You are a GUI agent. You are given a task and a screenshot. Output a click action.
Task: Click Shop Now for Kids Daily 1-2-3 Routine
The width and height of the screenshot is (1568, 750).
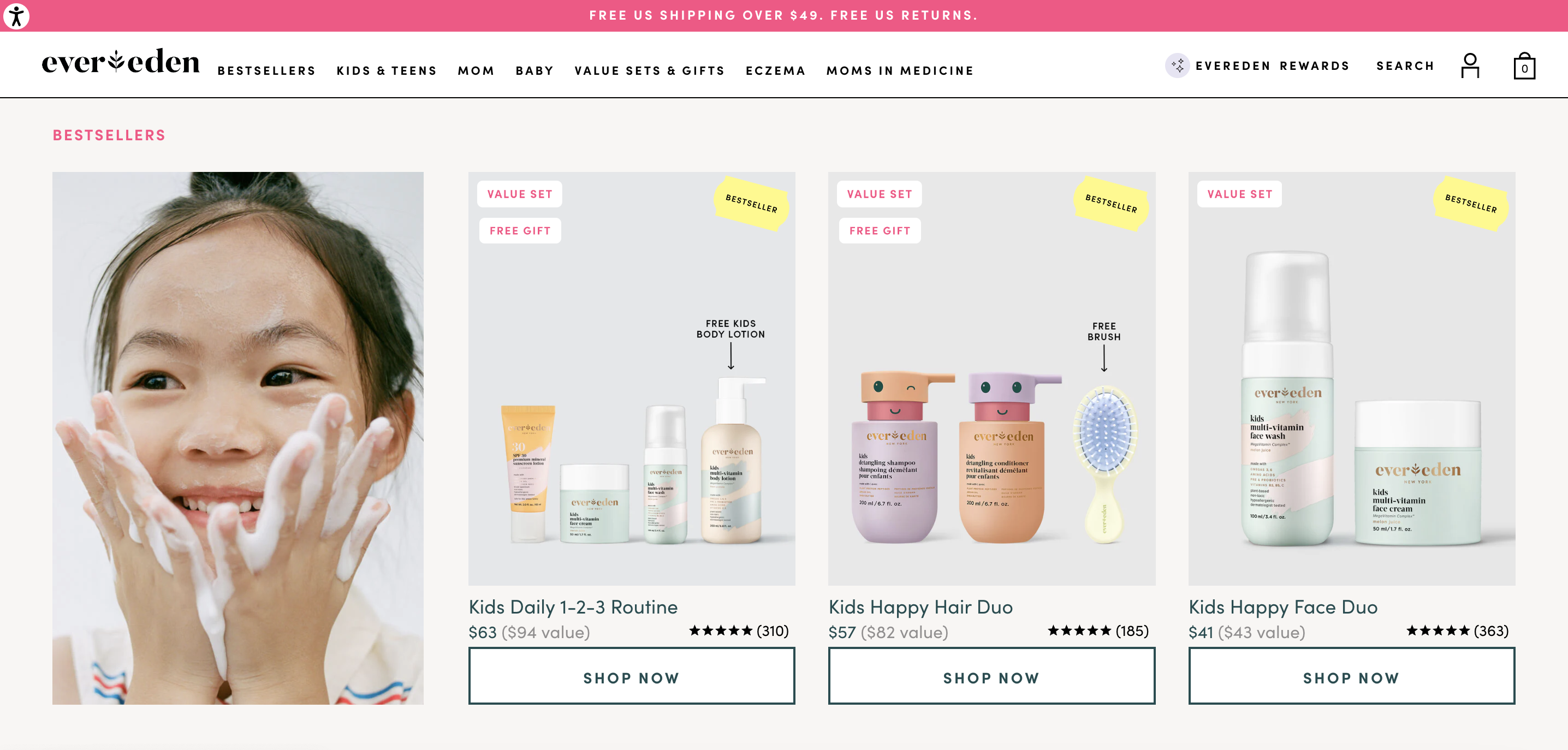tap(631, 676)
